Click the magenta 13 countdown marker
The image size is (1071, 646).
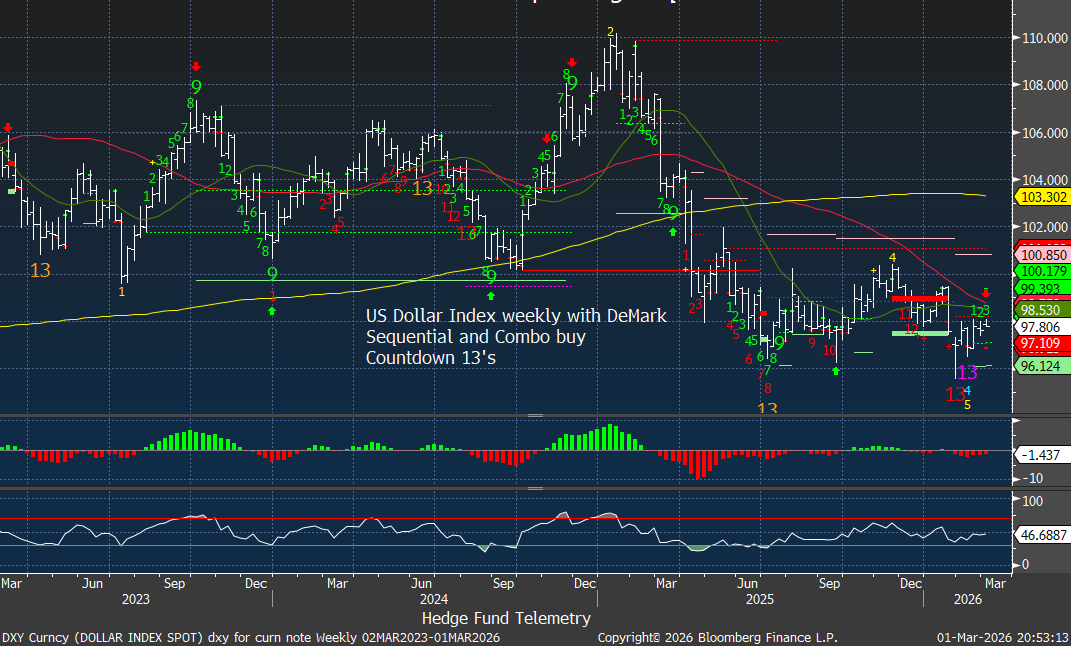tap(967, 373)
